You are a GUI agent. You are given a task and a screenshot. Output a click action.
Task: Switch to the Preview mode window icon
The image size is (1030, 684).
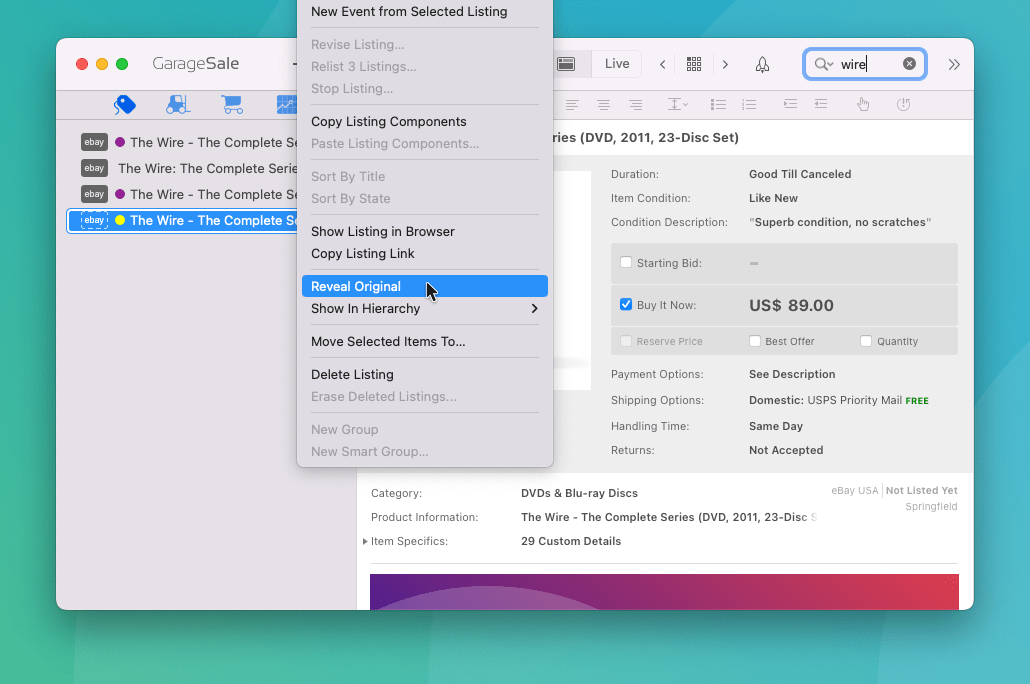point(566,64)
